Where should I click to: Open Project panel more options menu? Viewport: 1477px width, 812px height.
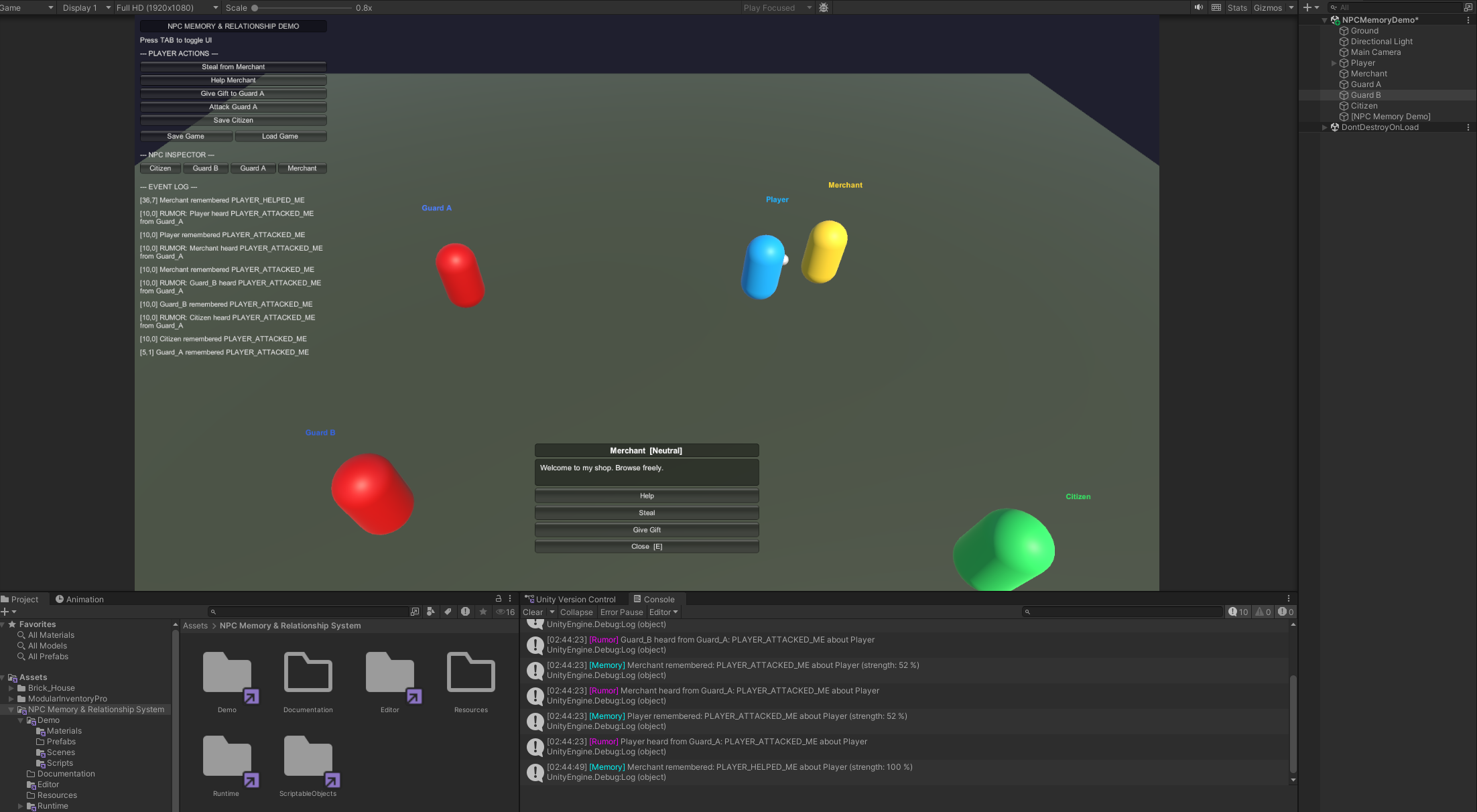[x=510, y=598]
